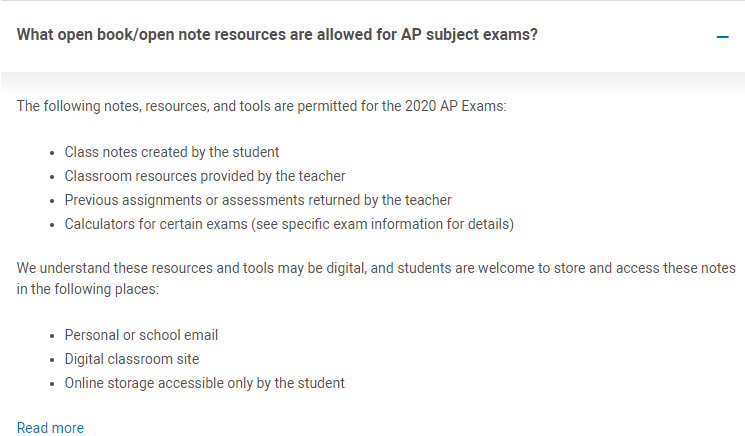Click the "Previous assignments or assessments" list item
Viewport: 745px width, 436px height.
pyautogui.click(x=258, y=200)
